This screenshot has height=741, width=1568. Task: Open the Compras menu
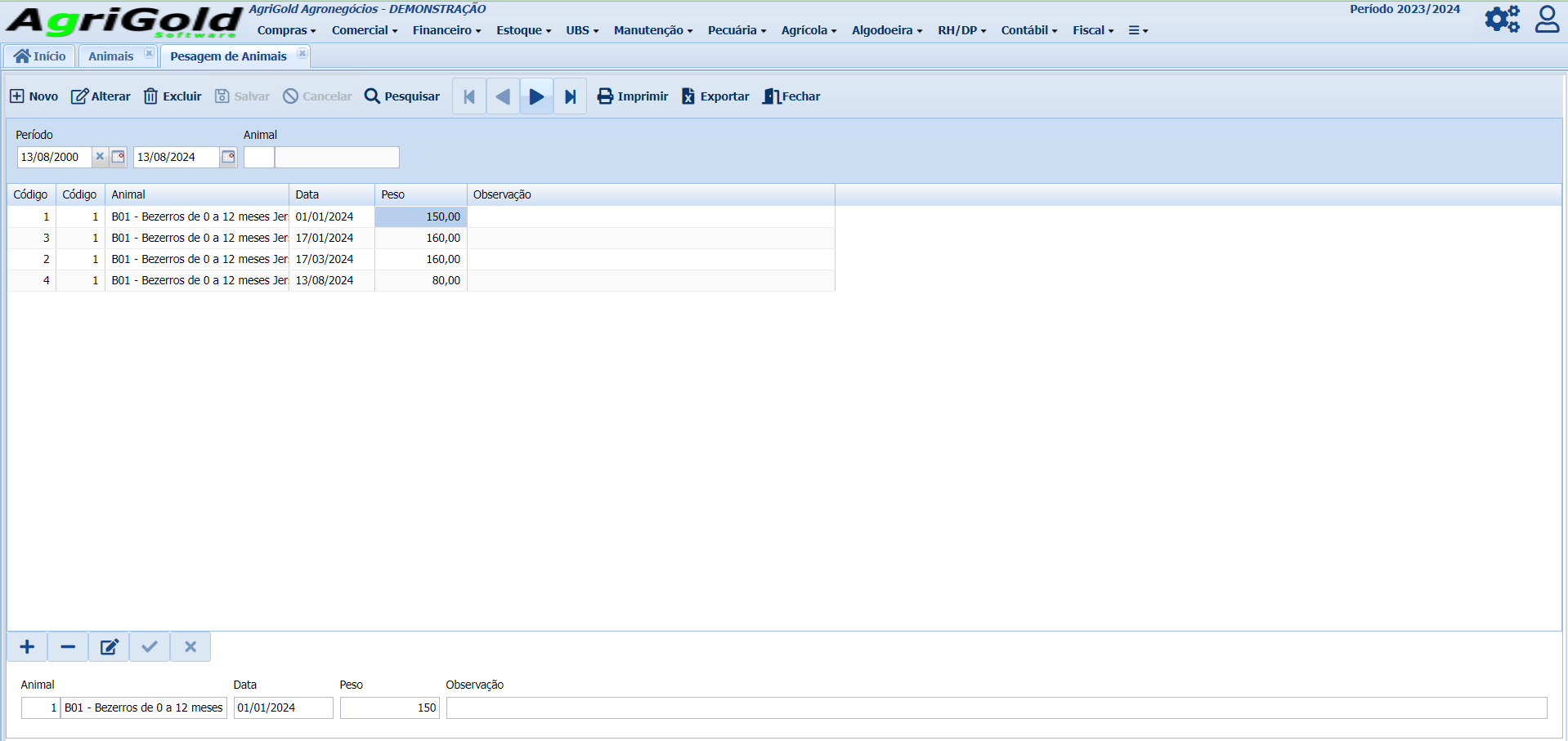coord(286,30)
